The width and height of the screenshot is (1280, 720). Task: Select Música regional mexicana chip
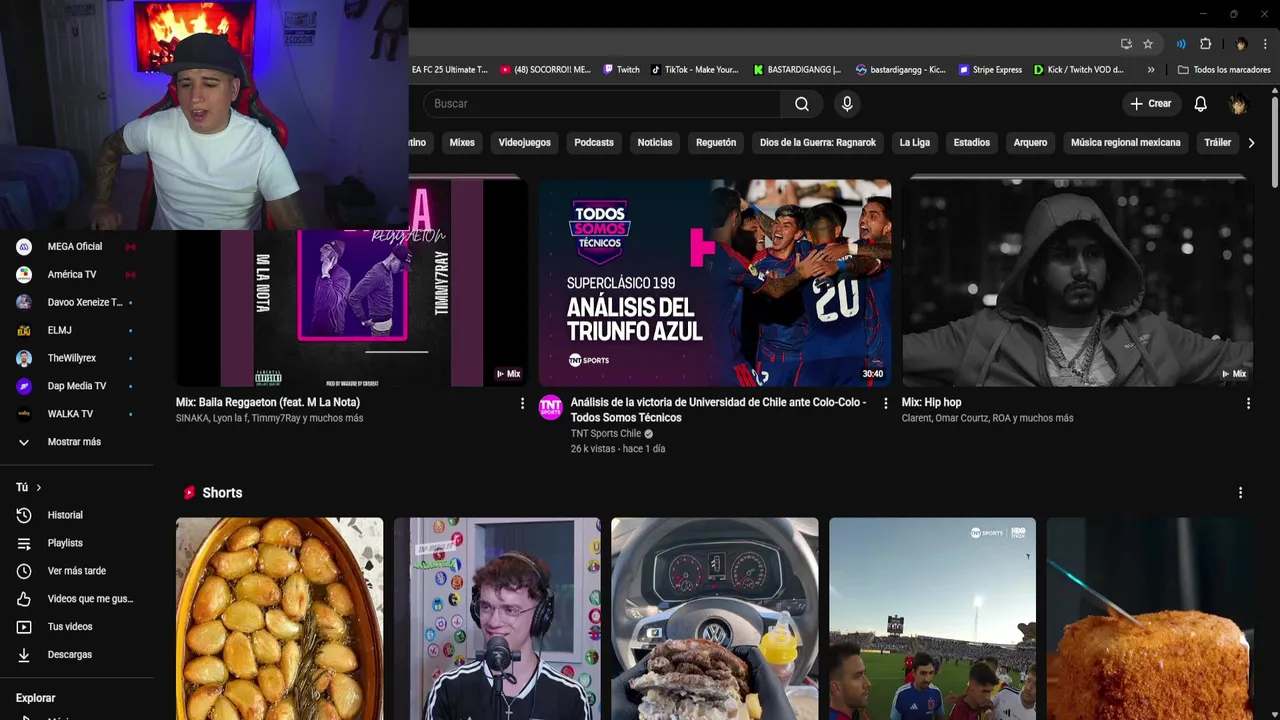(x=1126, y=143)
